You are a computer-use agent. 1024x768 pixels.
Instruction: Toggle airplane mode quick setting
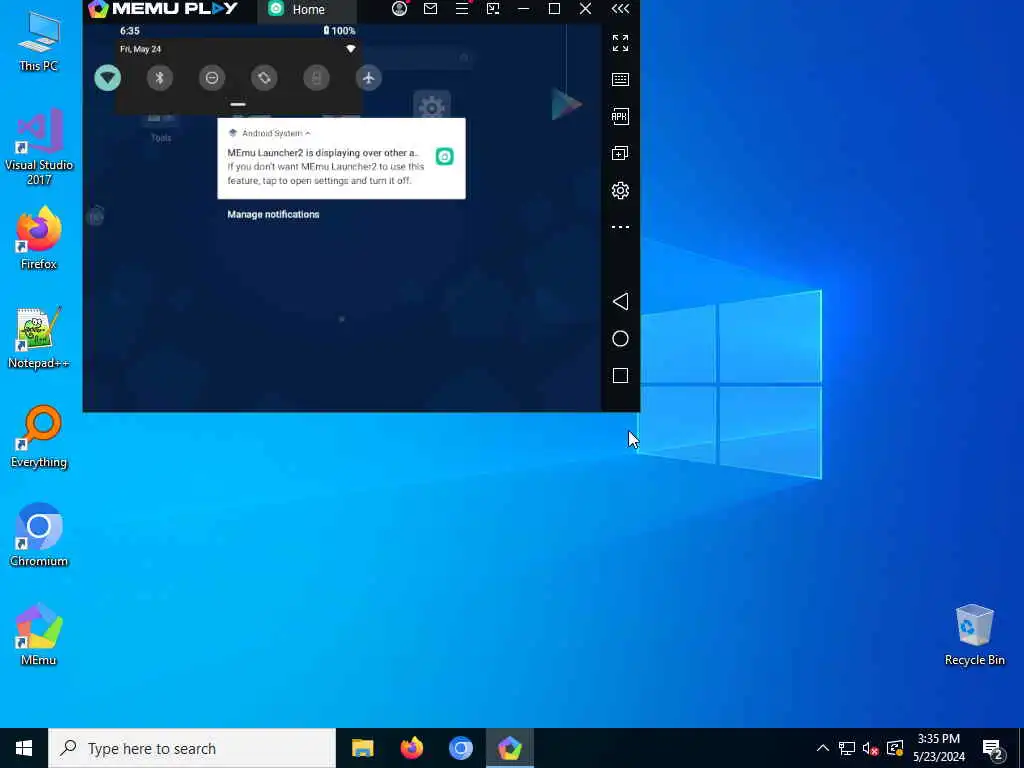368,78
